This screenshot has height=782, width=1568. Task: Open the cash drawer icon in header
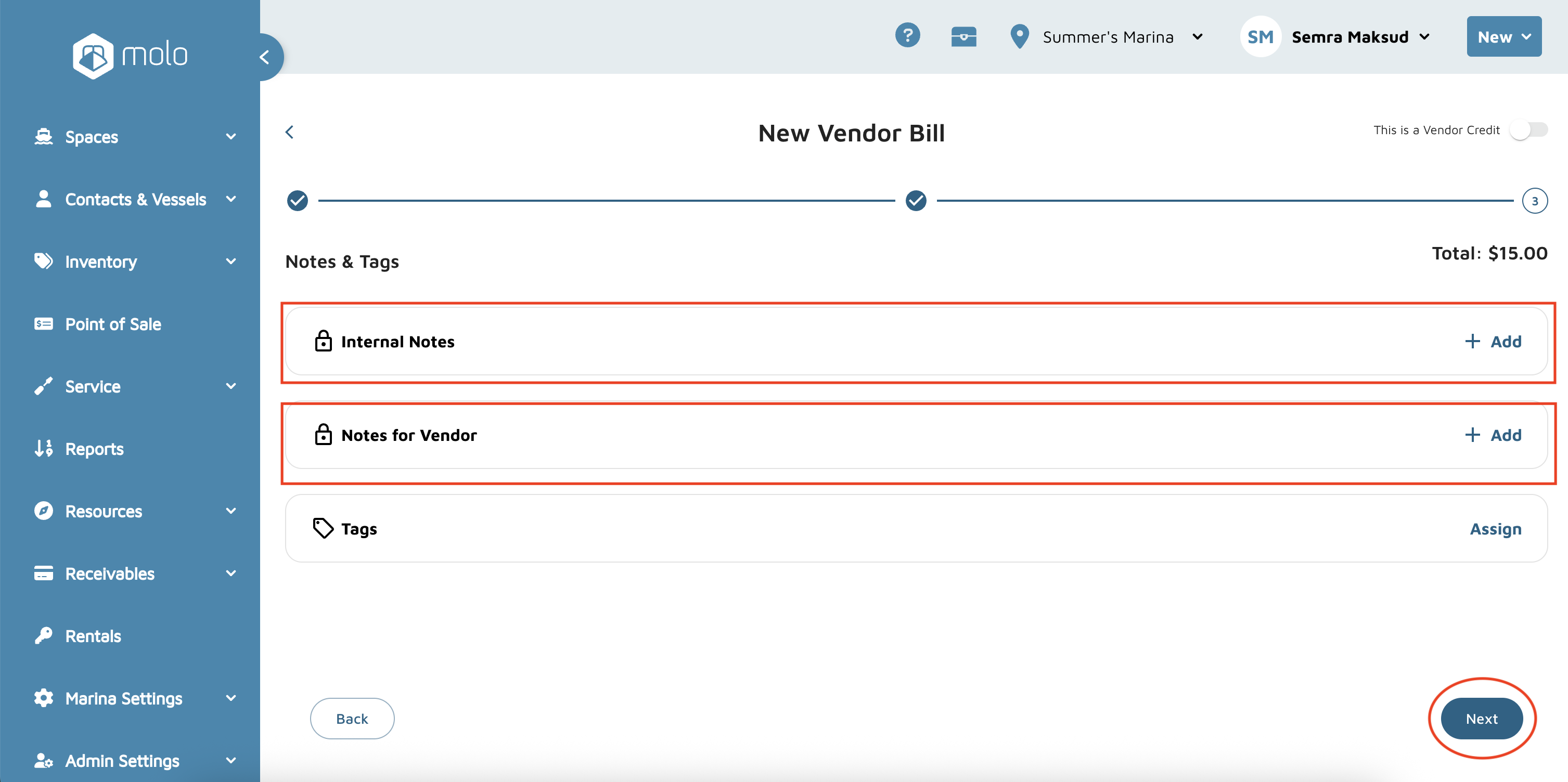tap(963, 36)
